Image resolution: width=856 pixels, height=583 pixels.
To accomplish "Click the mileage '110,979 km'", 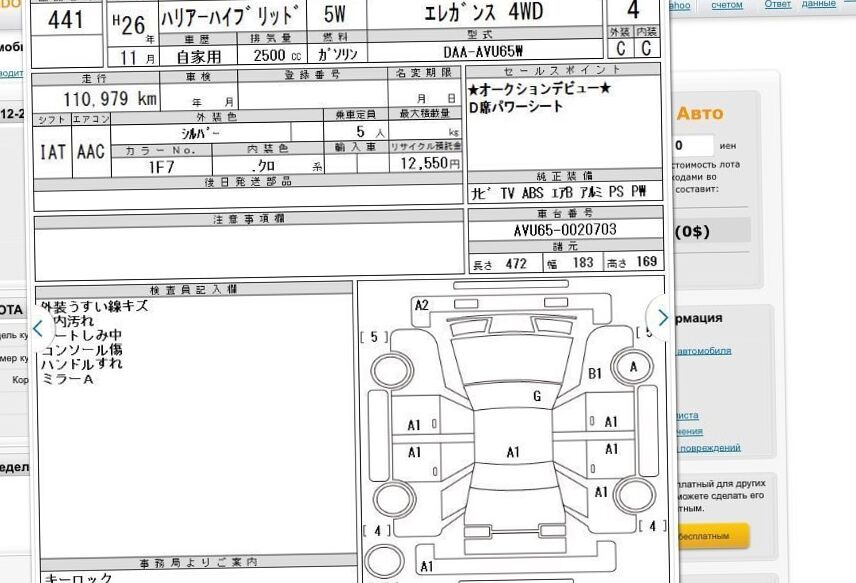I will (110, 99).
